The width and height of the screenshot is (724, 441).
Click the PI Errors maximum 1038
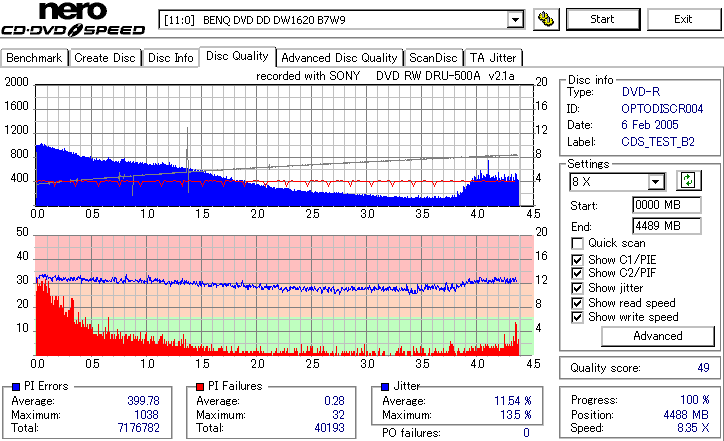point(146,415)
